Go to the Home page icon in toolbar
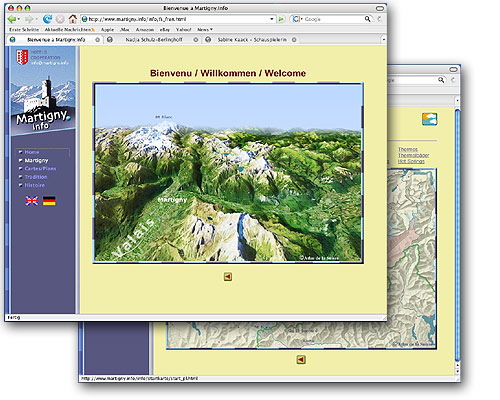Image resolution: width=500 pixels, height=400 pixels. [x=73, y=19]
